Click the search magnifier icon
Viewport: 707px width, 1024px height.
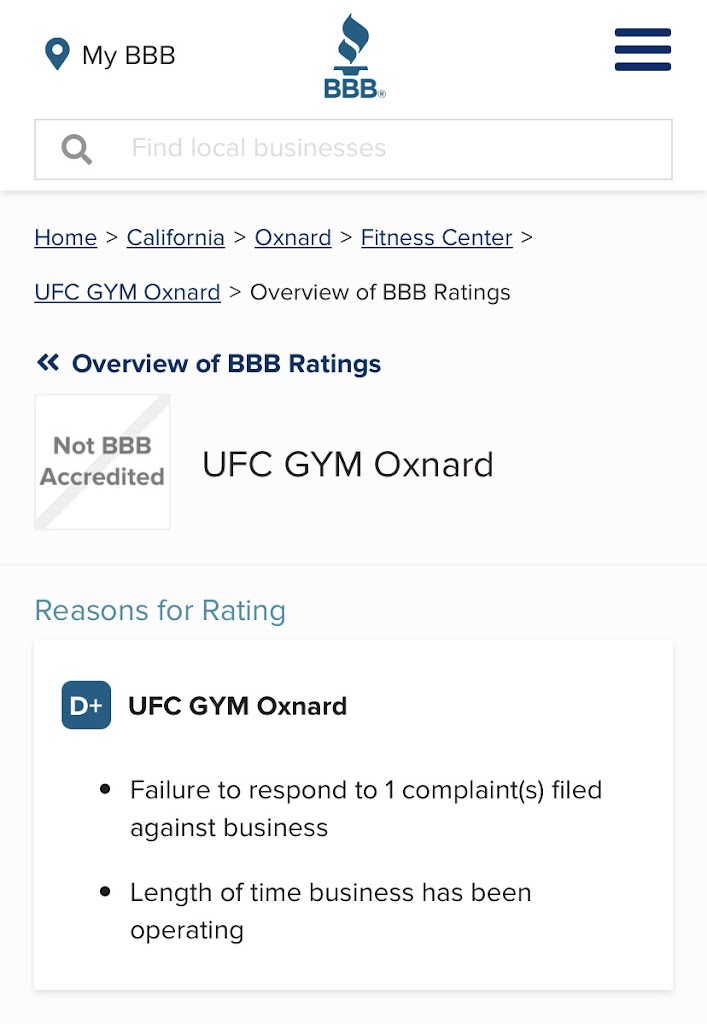tap(76, 149)
